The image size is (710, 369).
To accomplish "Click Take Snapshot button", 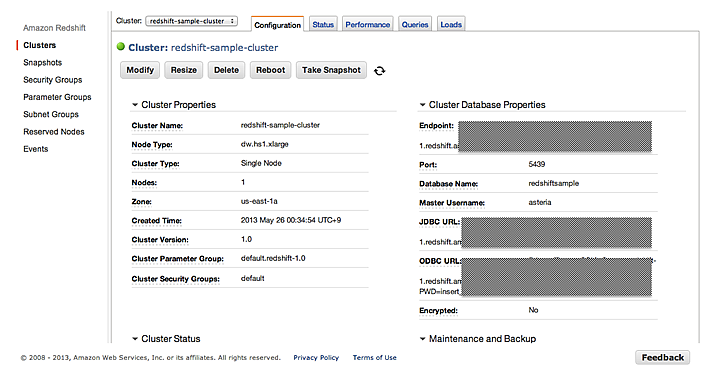I will tap(331, 70).
